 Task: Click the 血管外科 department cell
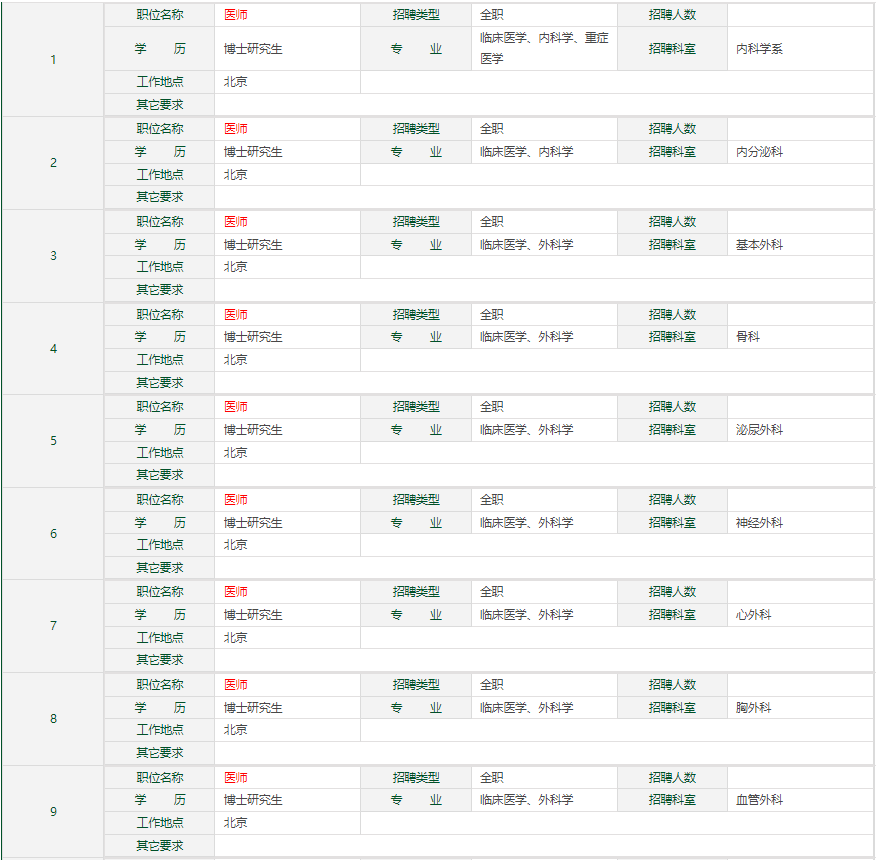(x=759, y=800)
